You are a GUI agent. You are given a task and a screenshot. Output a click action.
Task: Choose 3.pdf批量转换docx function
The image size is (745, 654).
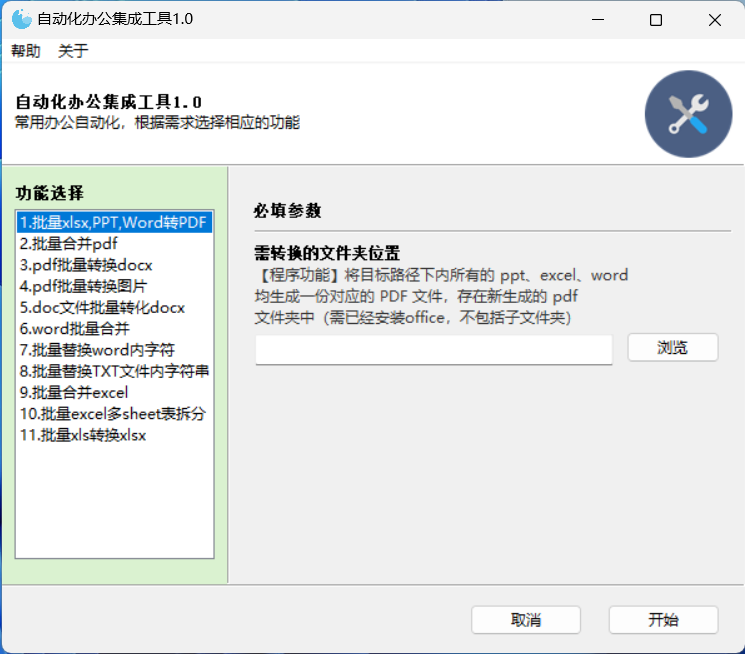[115, 265]
